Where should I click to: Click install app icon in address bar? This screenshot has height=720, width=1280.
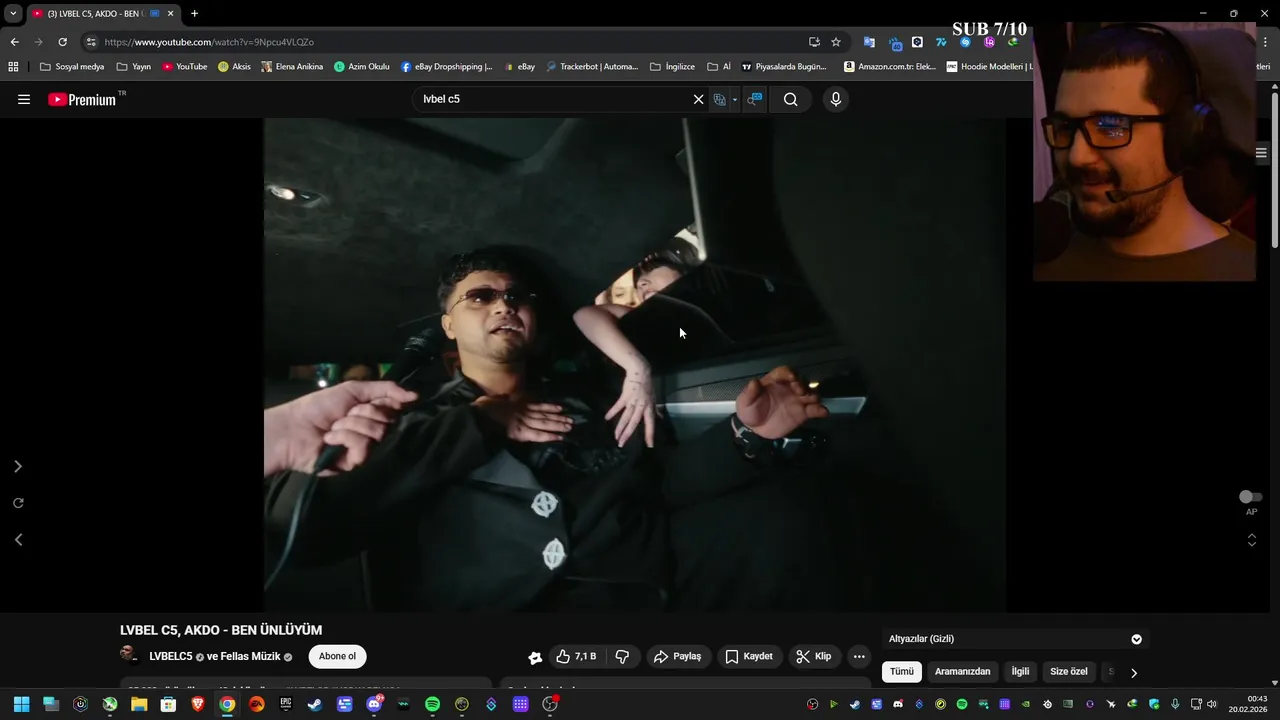coord(814,42)
